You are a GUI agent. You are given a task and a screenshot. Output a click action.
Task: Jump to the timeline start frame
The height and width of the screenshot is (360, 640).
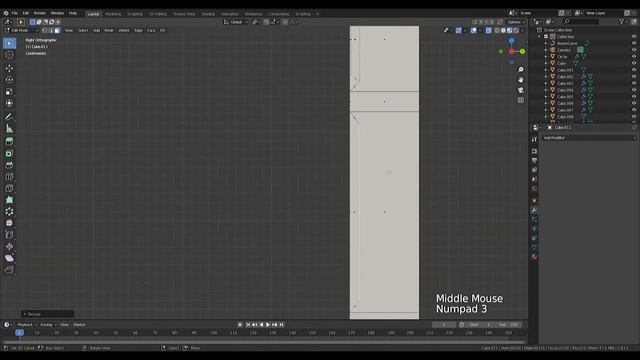(x=248, y=325)
